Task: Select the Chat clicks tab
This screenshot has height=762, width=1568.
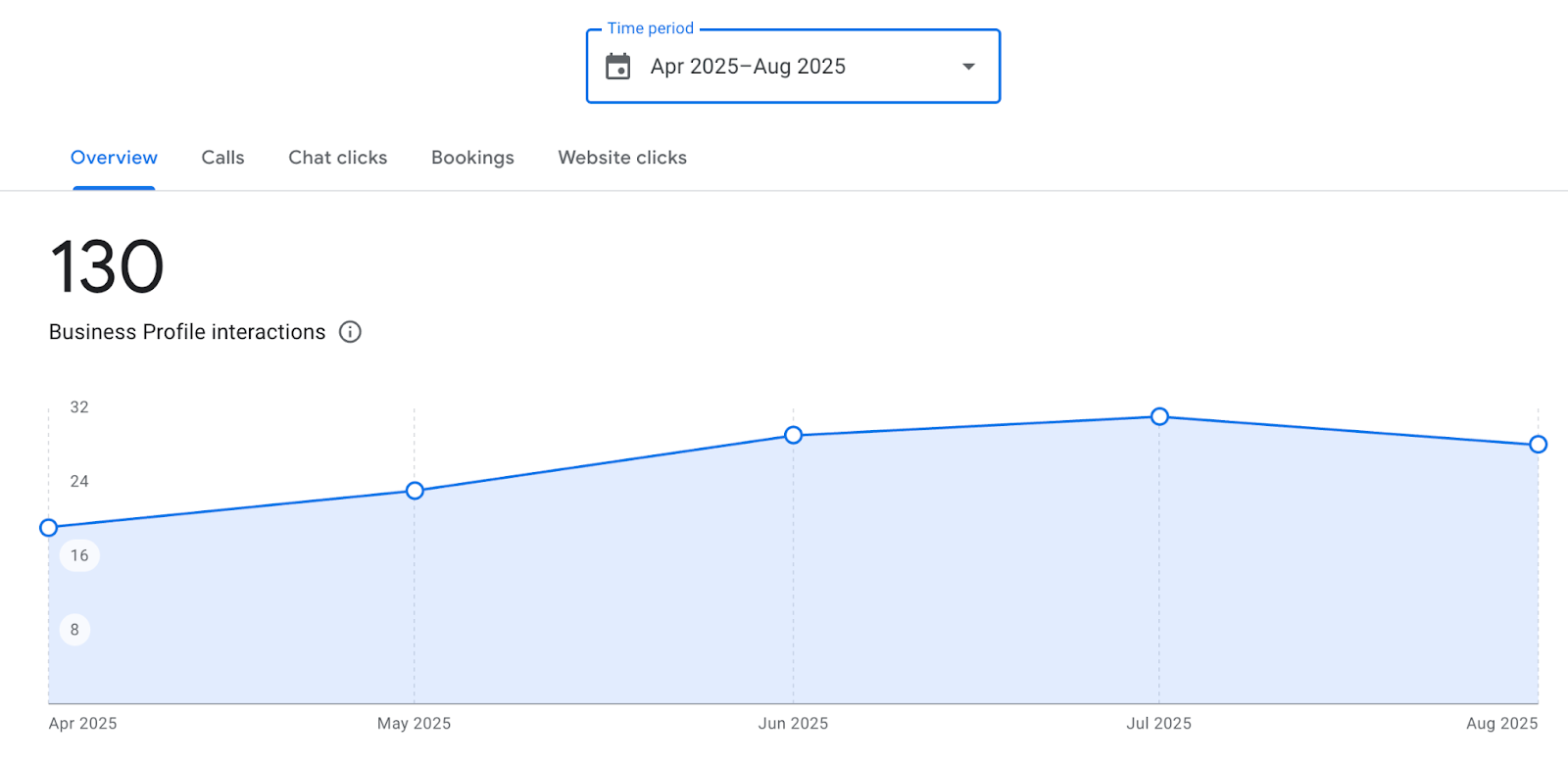Action: pos(337,158)
